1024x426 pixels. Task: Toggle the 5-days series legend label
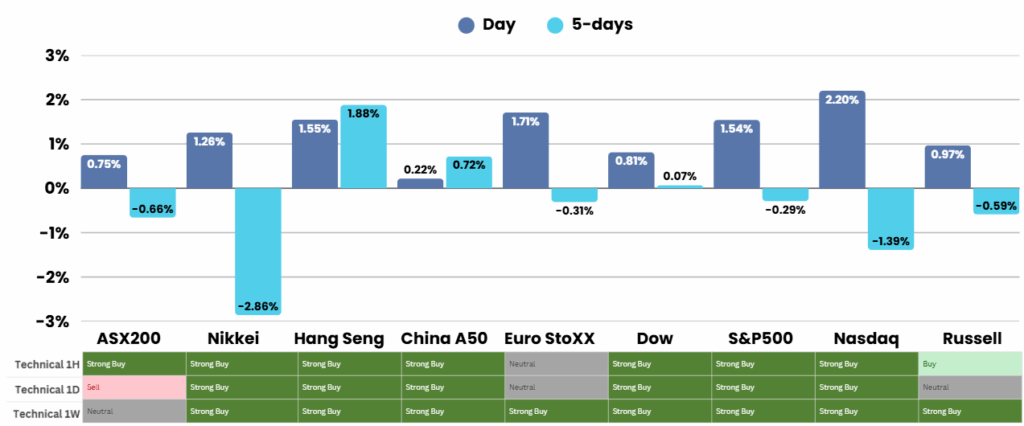pyautogui.click(x=603, y=25)
